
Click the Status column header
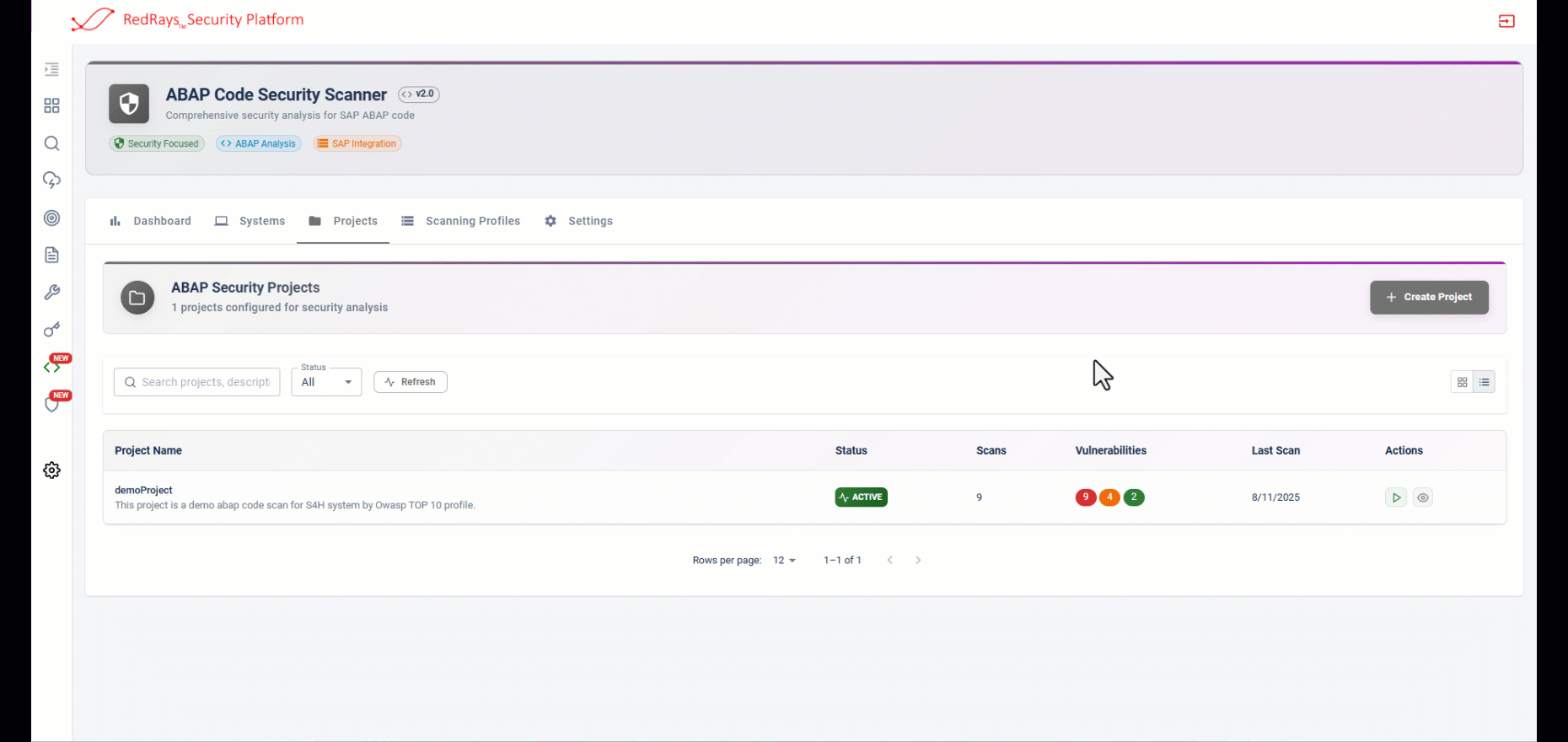click(x=851, y=451)
